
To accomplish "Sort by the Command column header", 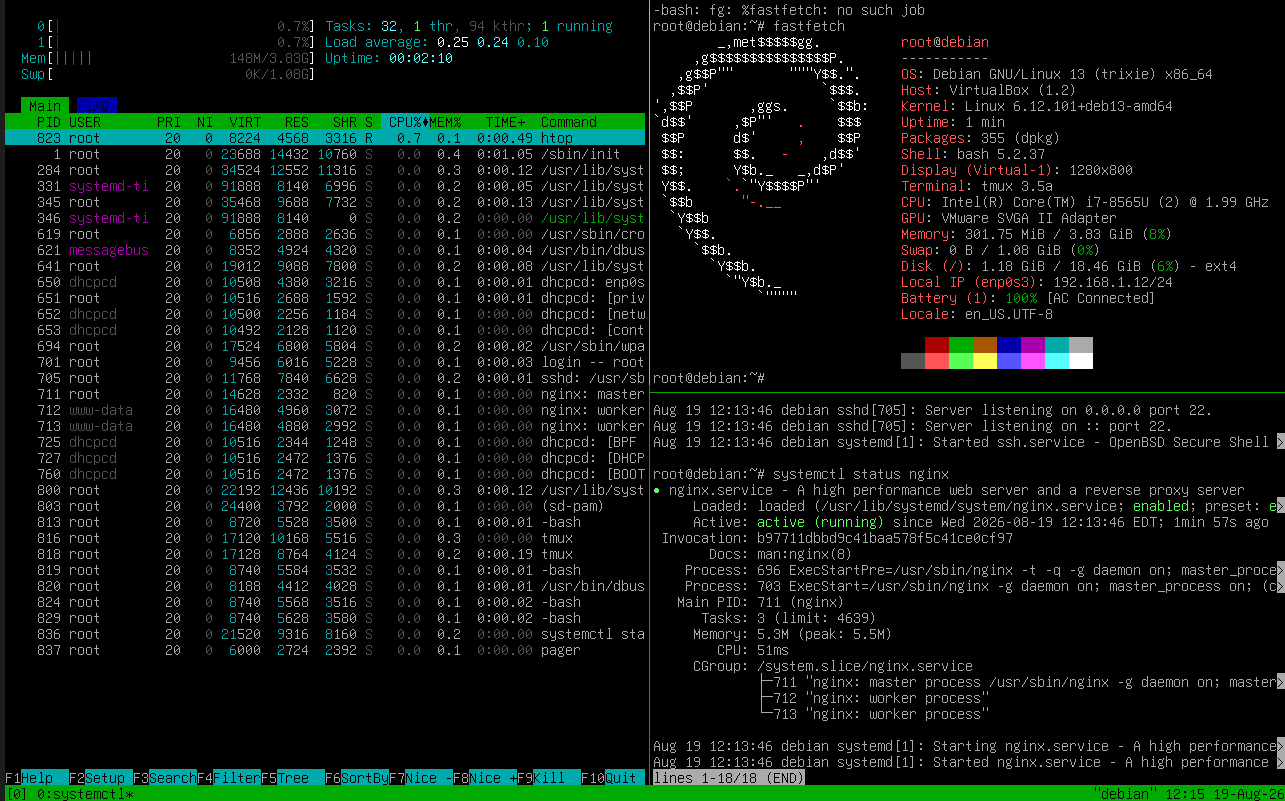I will pyautogui.click(x=569, y=122).
